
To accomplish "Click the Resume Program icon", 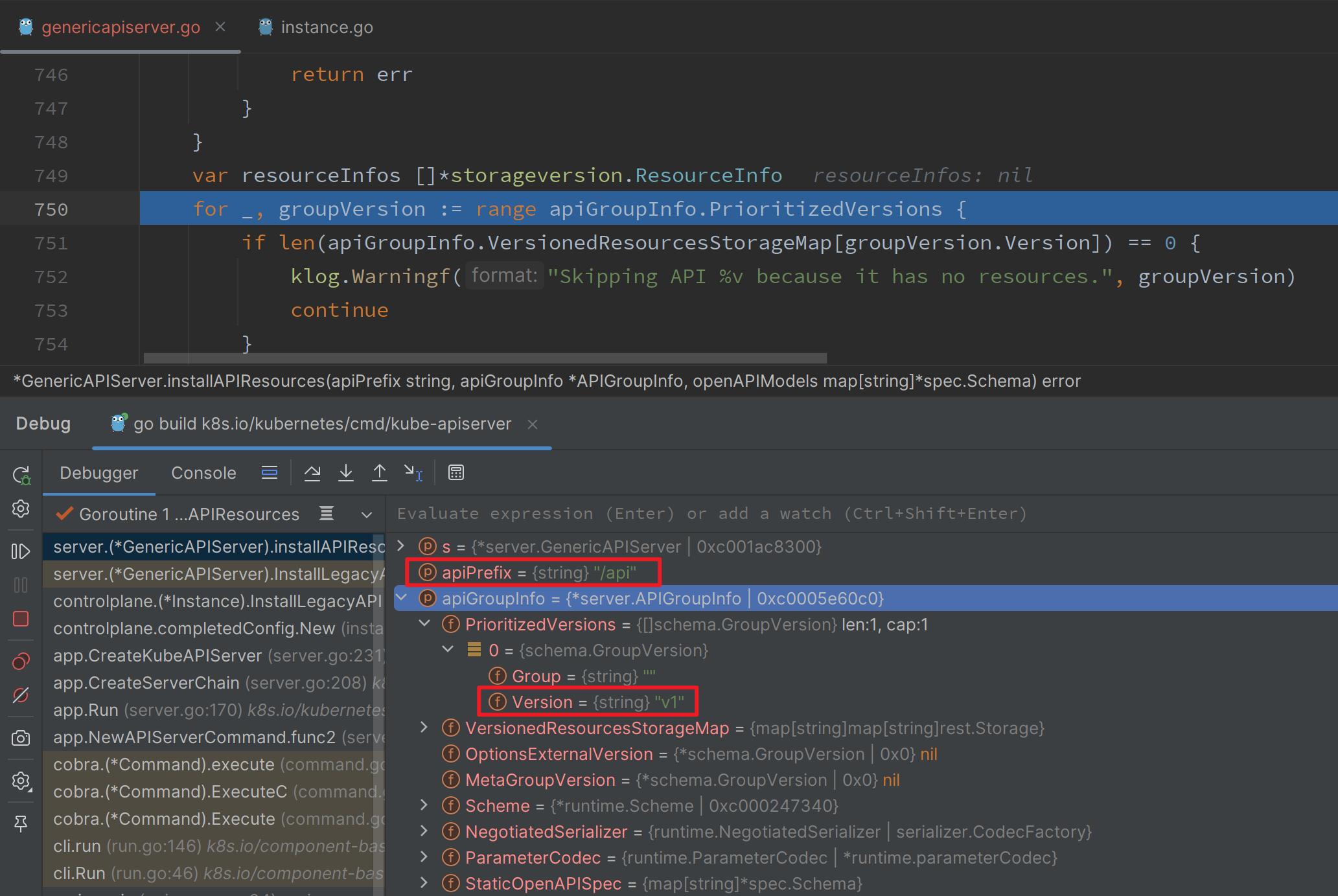I will point(21,551).
